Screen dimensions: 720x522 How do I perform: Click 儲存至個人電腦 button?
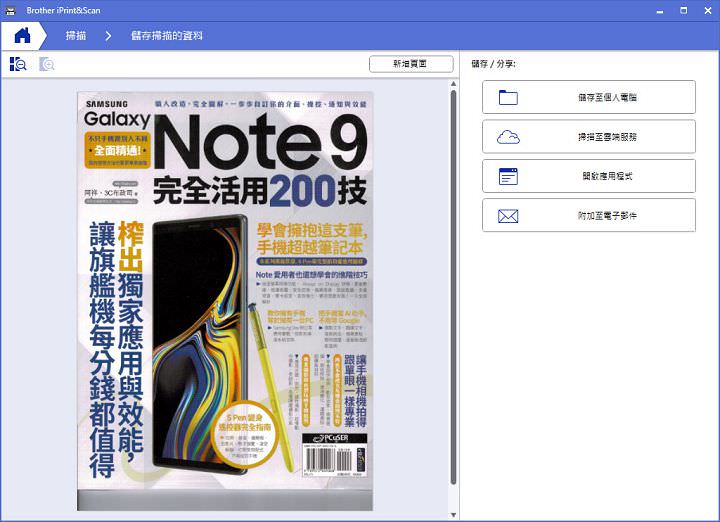click(589, 97)
